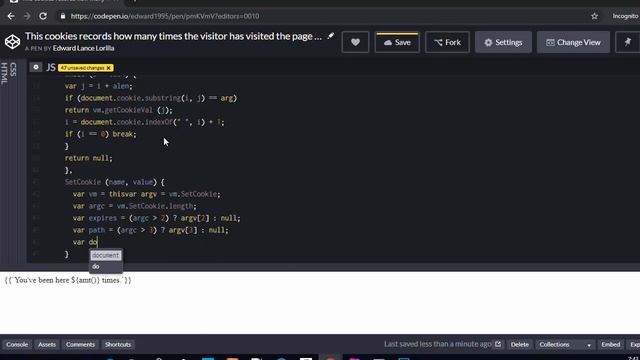
Task: Edit the pen title with pencil icon
Action: pos(331,36)
